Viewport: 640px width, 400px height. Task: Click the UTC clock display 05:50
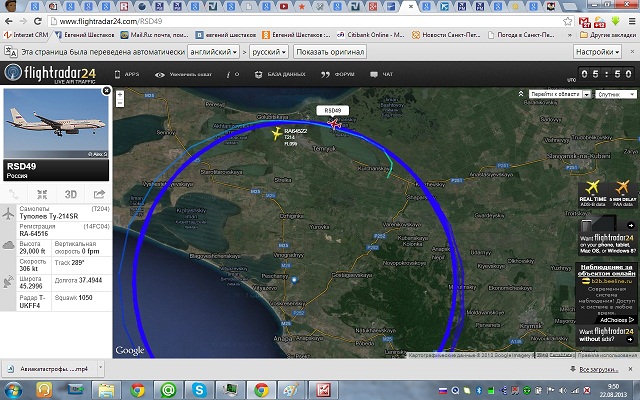point(607,74)
